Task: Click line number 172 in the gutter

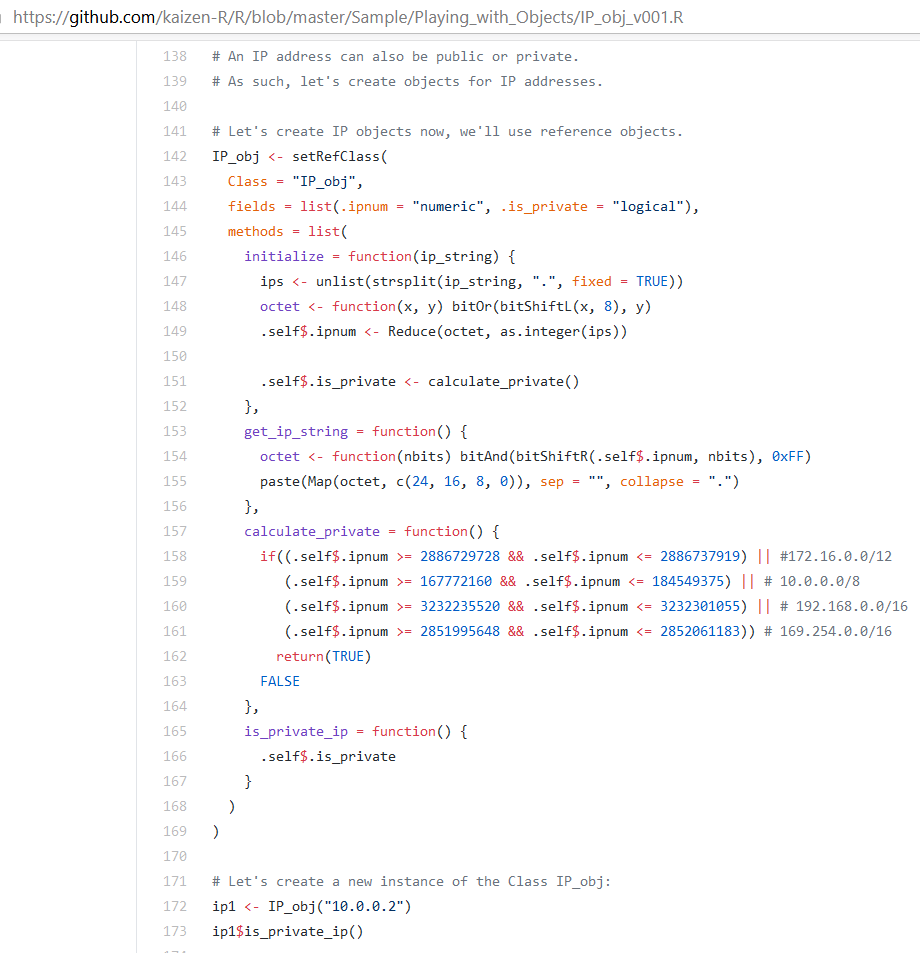Action: pyautogui.click(x=175, y=906)
